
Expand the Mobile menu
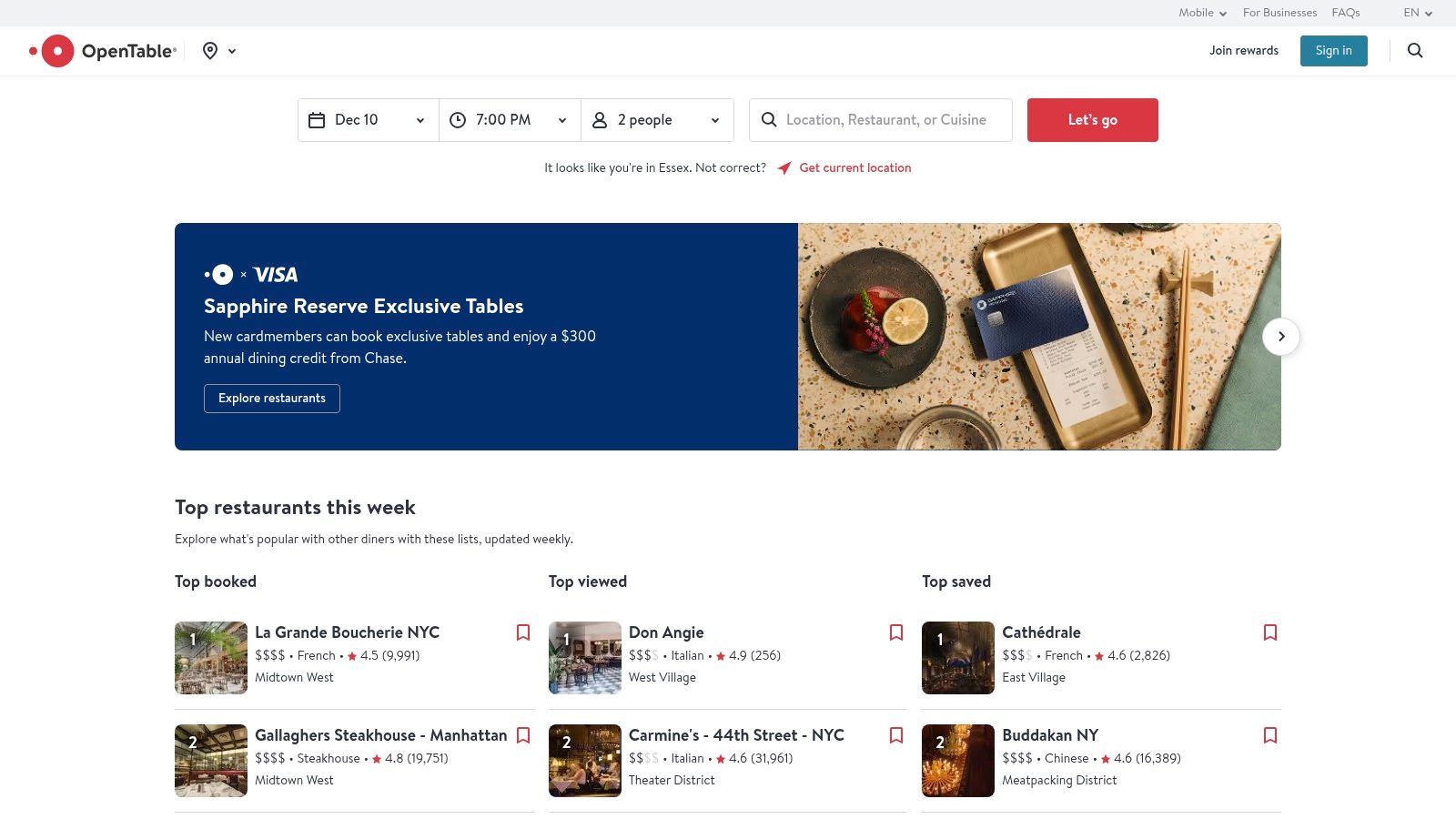pyautogui.click(x=1203, y=13)
